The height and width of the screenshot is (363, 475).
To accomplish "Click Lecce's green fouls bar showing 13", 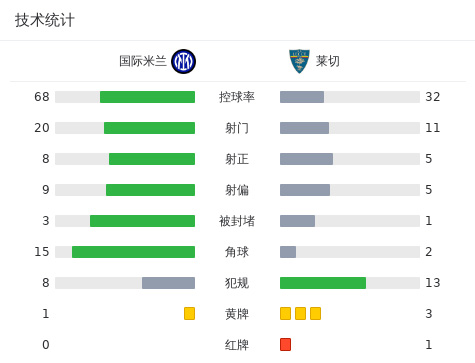I will coord(323,283).
